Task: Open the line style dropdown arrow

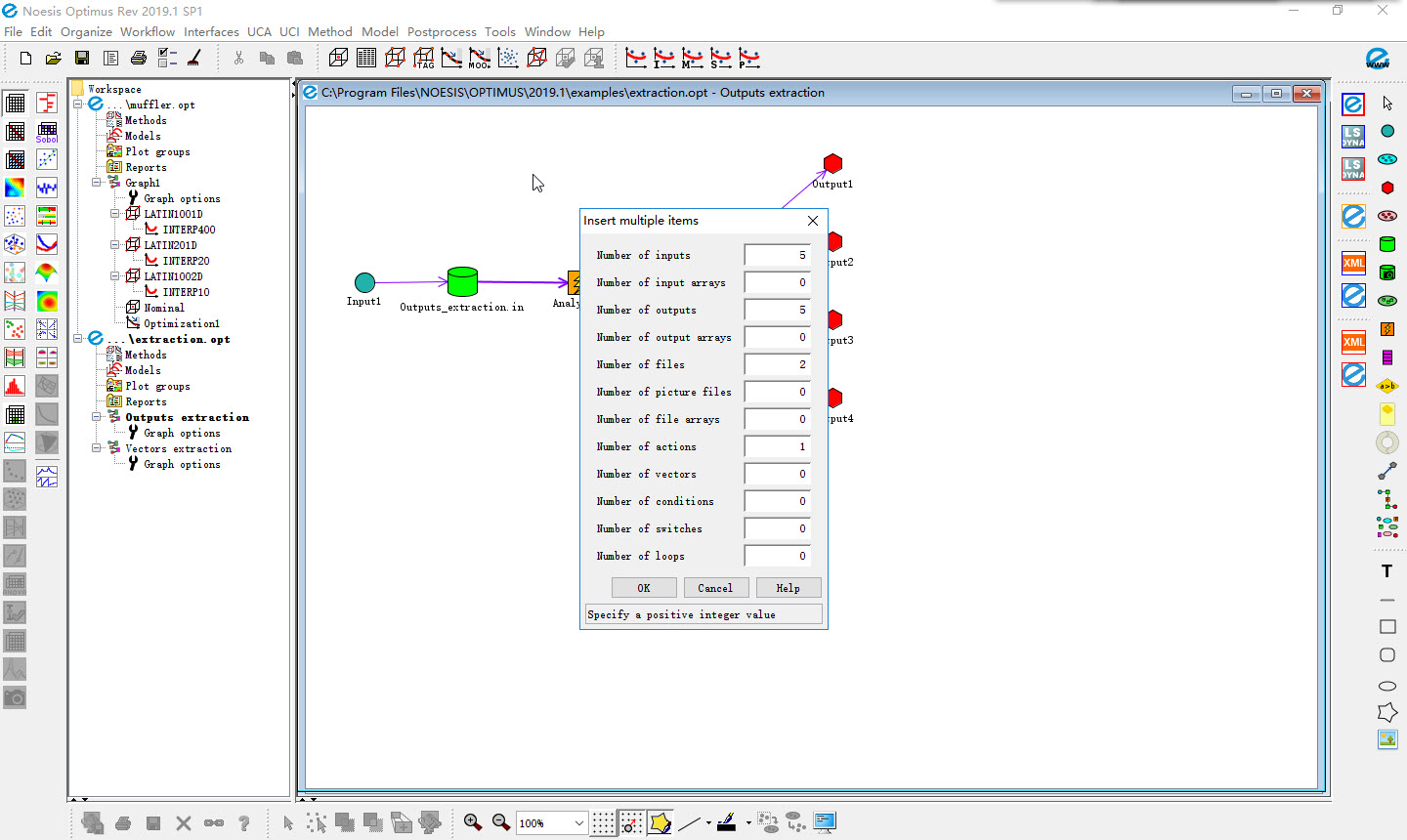Action: click(708, 823)
